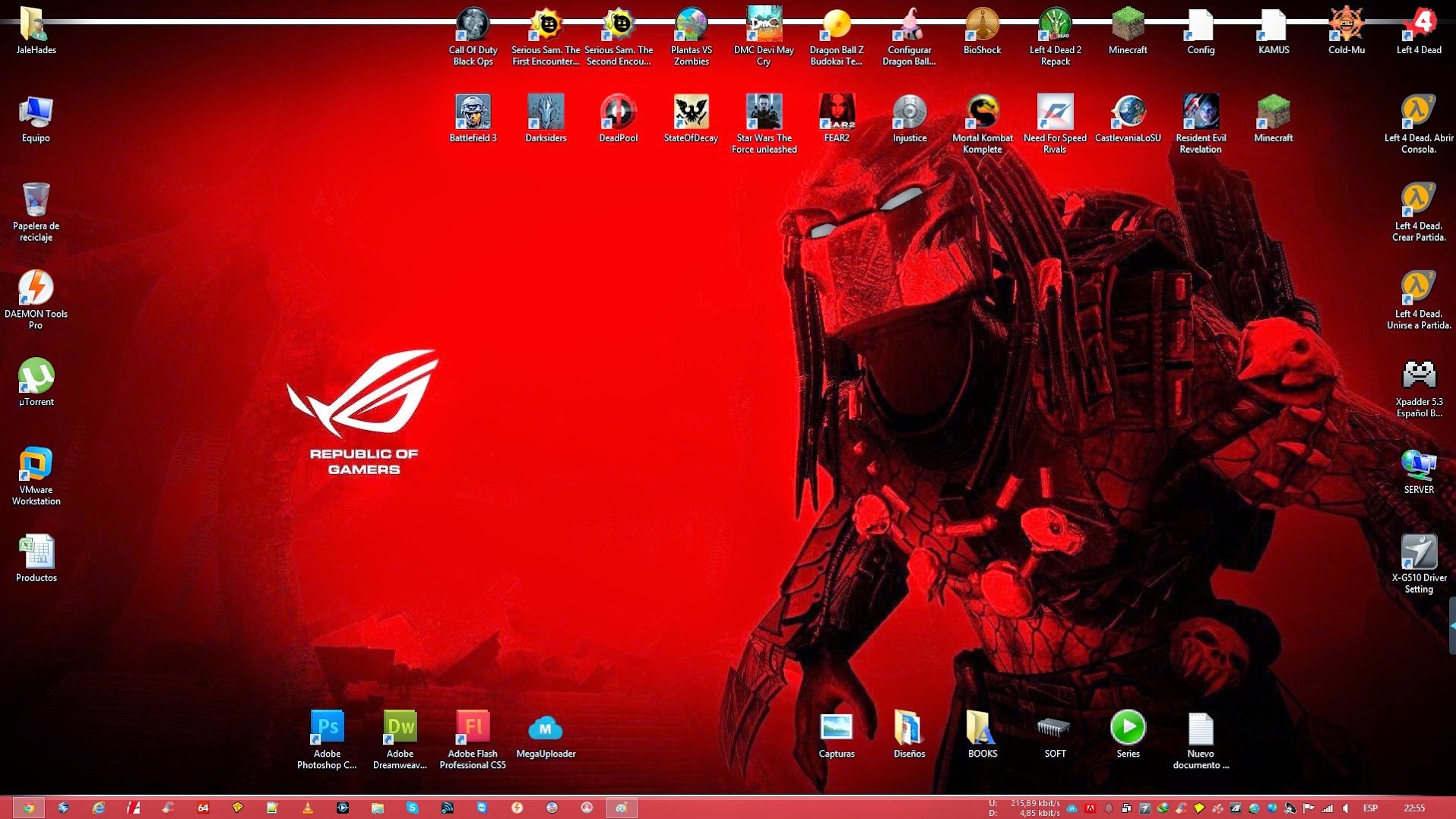Select the Adobe Photoshop shortcut
This screenshot has width=1456, height=819.
(327, 740)
